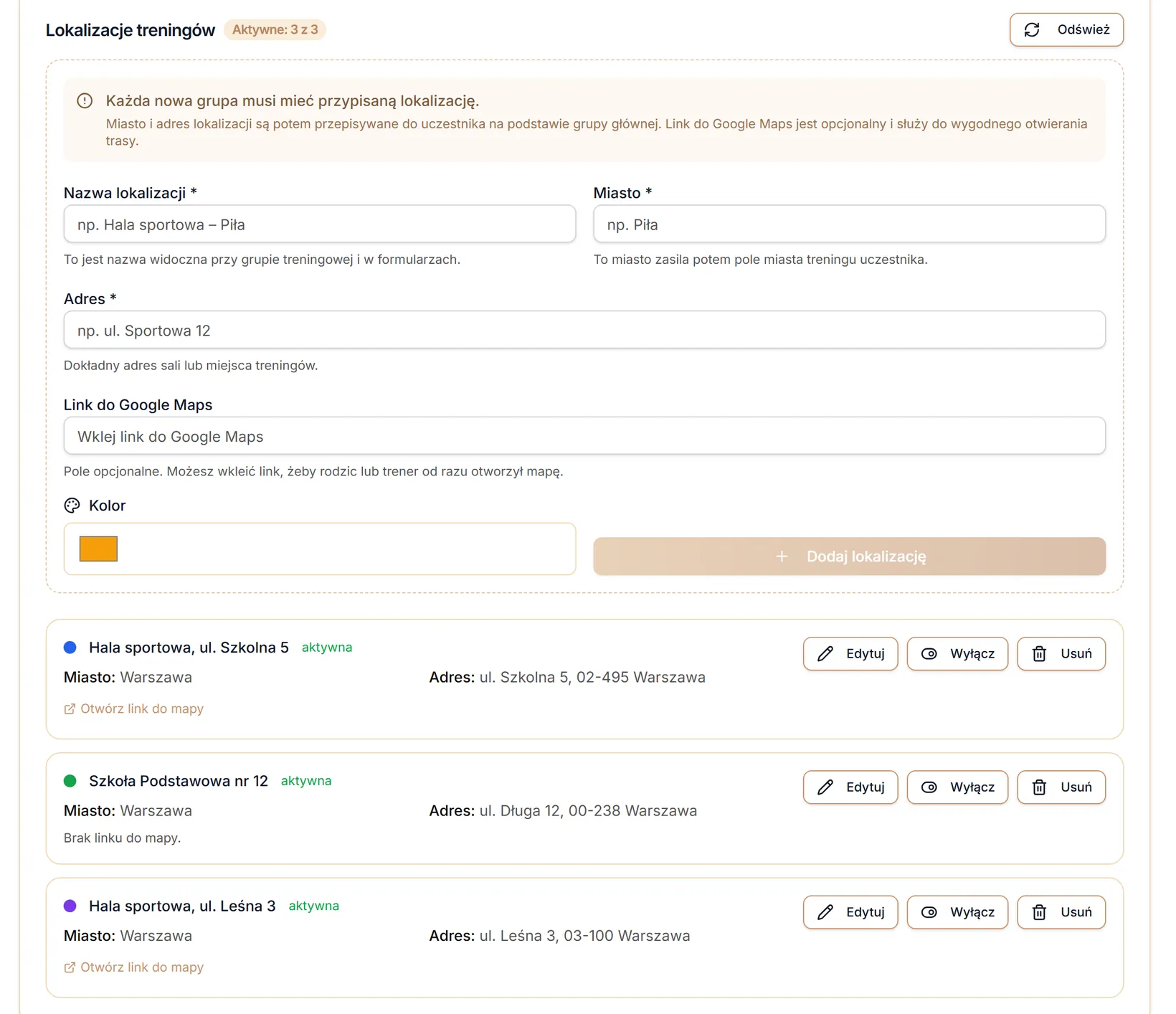Click the Dodaj lokalizację button

point(849,556)
